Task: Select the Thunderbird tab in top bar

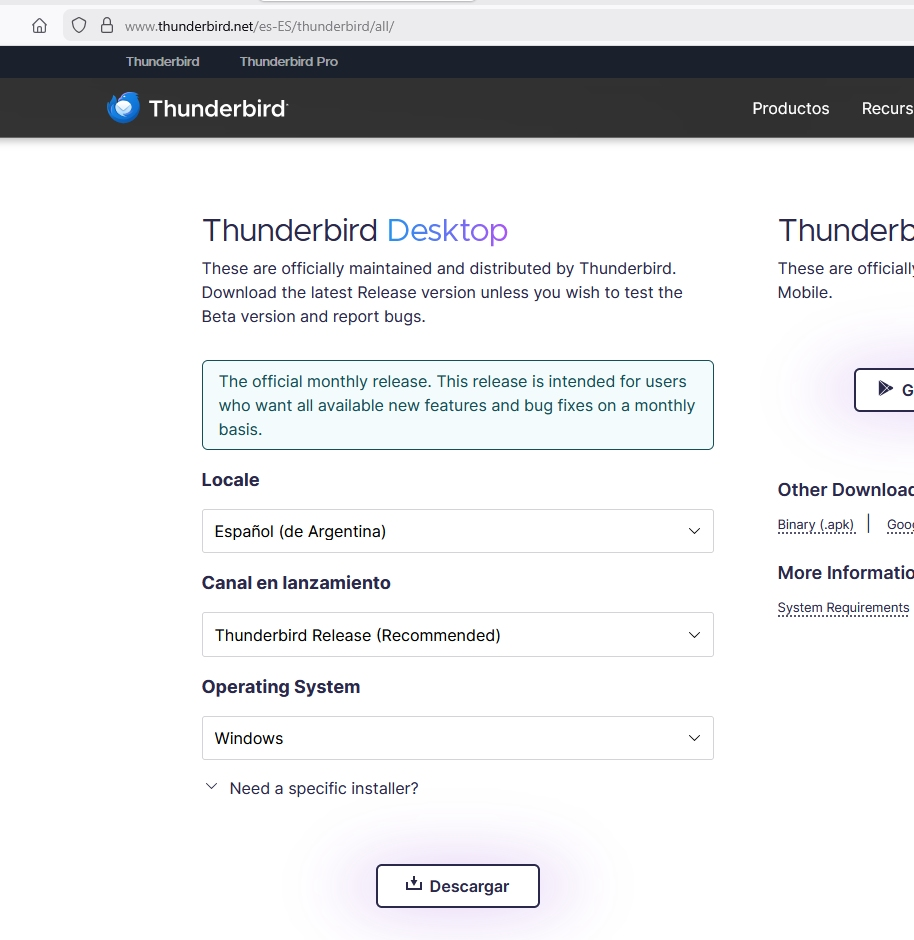Action: coord(162,62)
